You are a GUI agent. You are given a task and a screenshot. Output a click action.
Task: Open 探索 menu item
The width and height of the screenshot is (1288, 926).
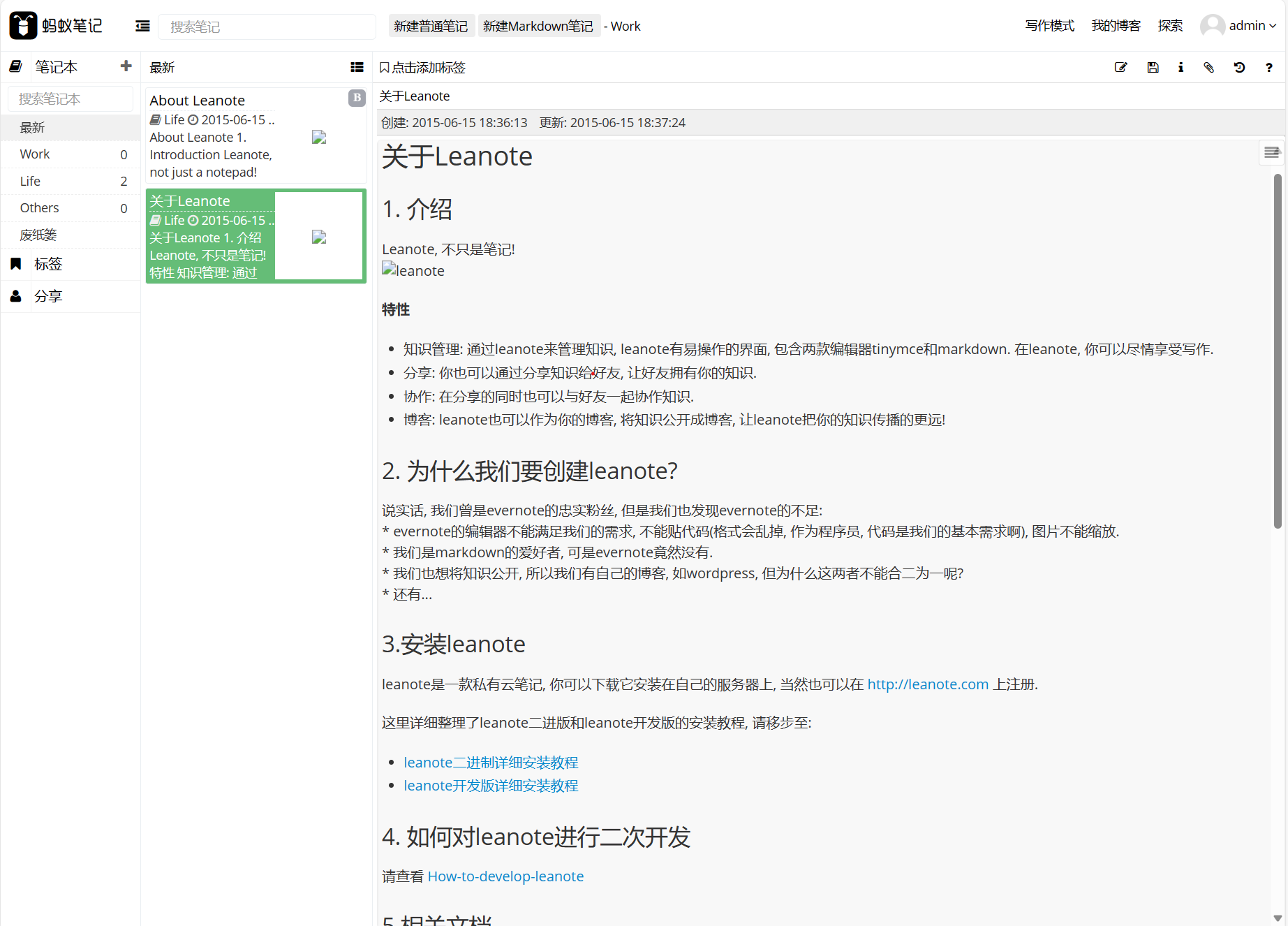tap(1170, 26)
